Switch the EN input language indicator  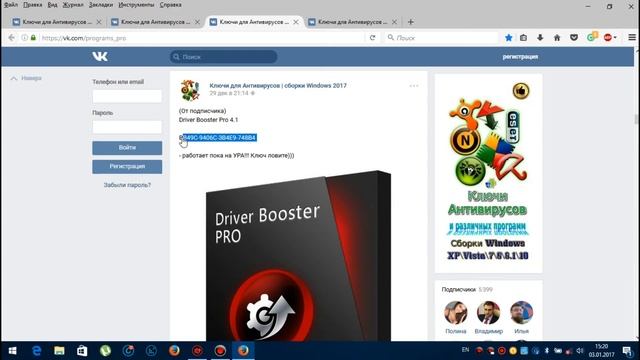coord(465,350)
